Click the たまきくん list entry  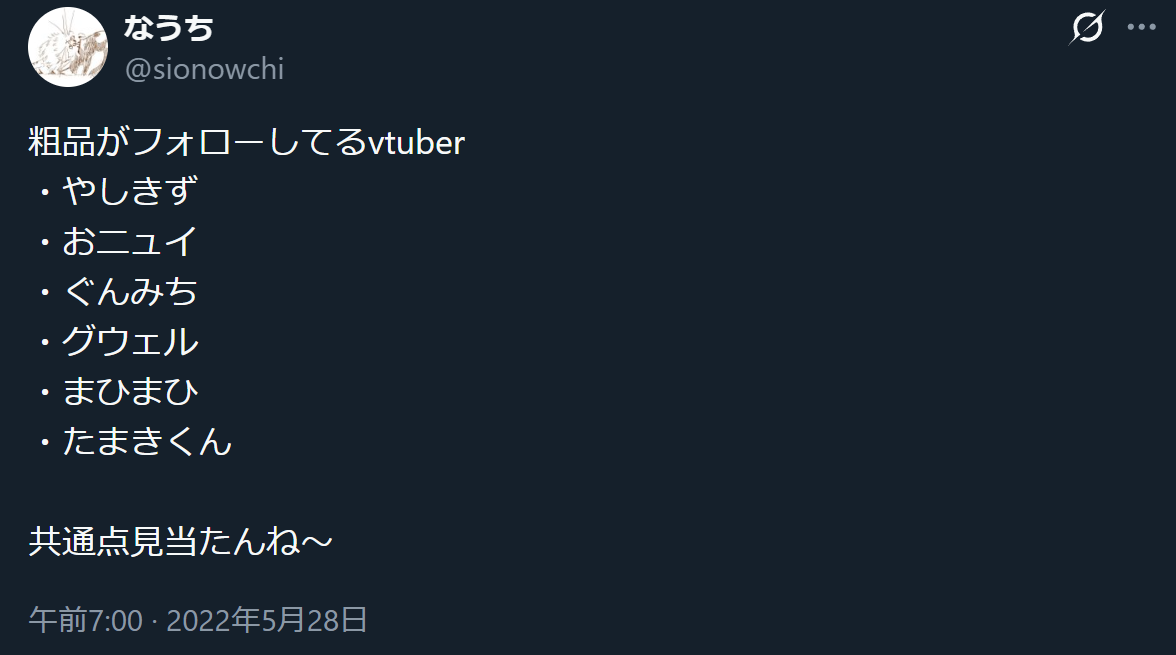click(147, 441)
